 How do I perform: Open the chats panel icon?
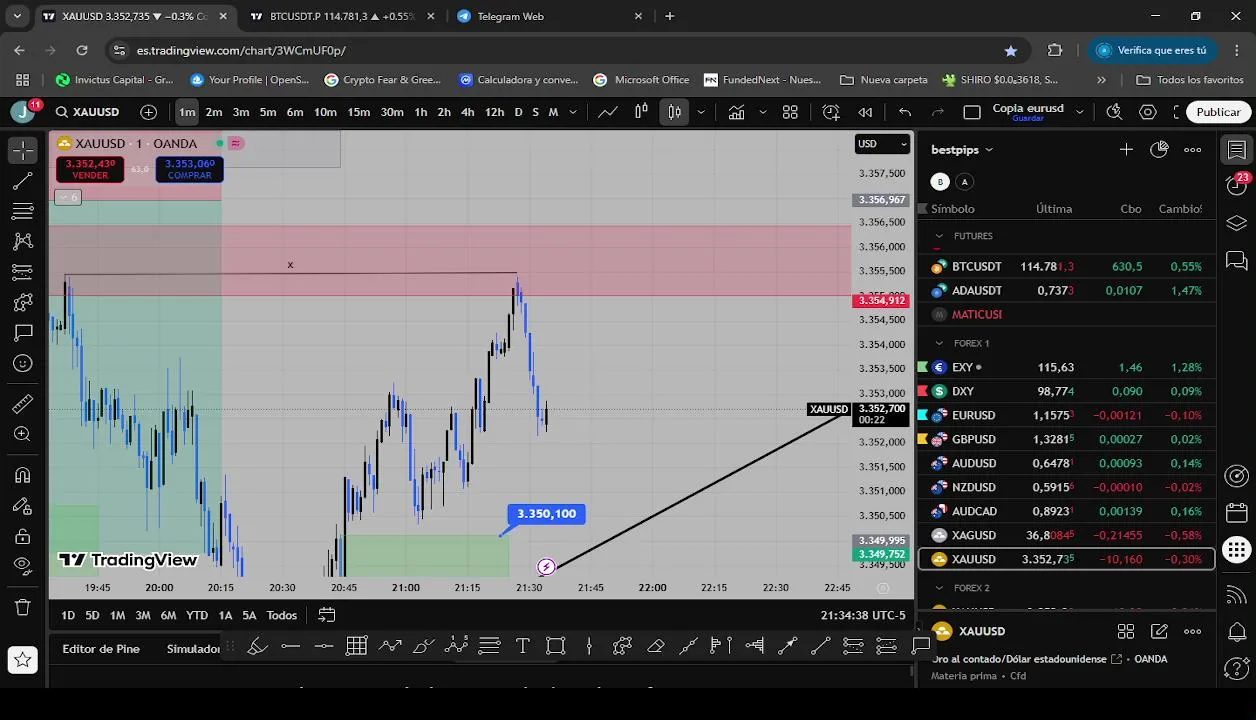pos(1237,260)
